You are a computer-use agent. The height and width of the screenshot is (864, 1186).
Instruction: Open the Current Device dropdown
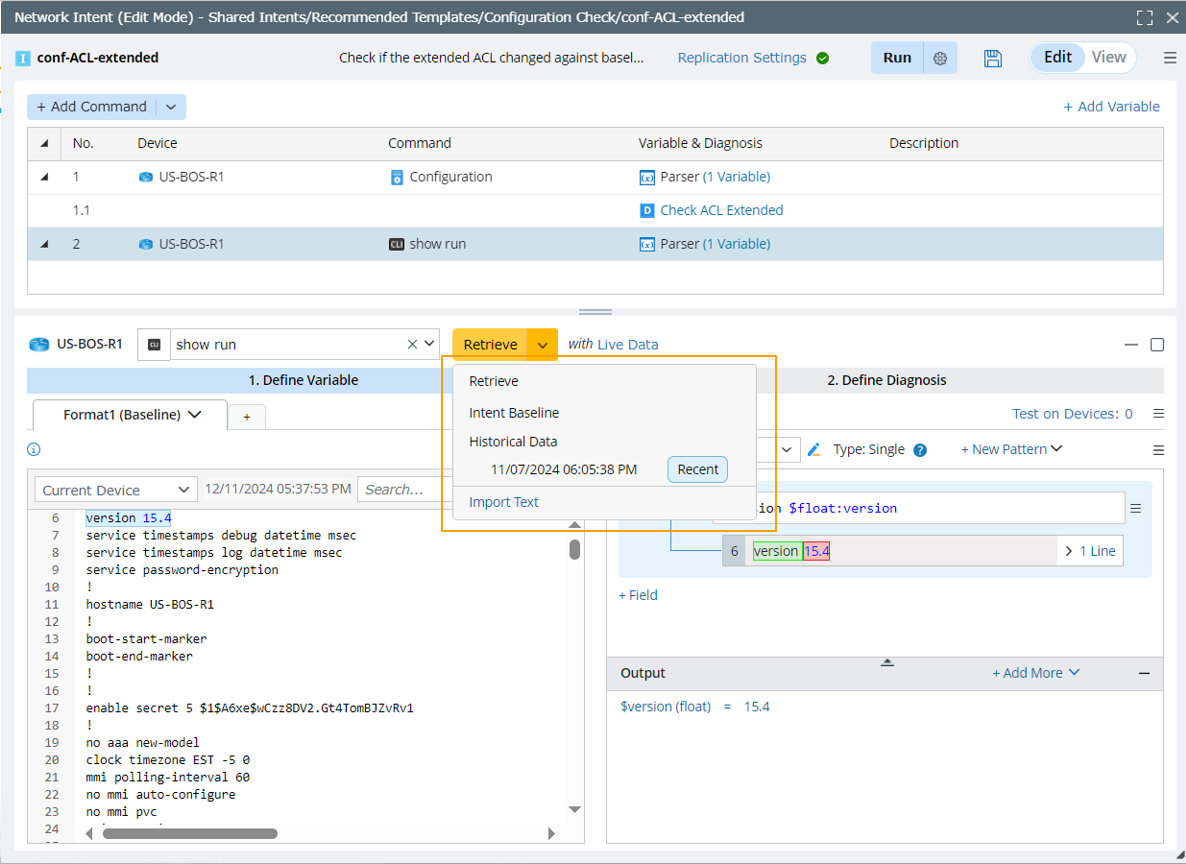115,490
